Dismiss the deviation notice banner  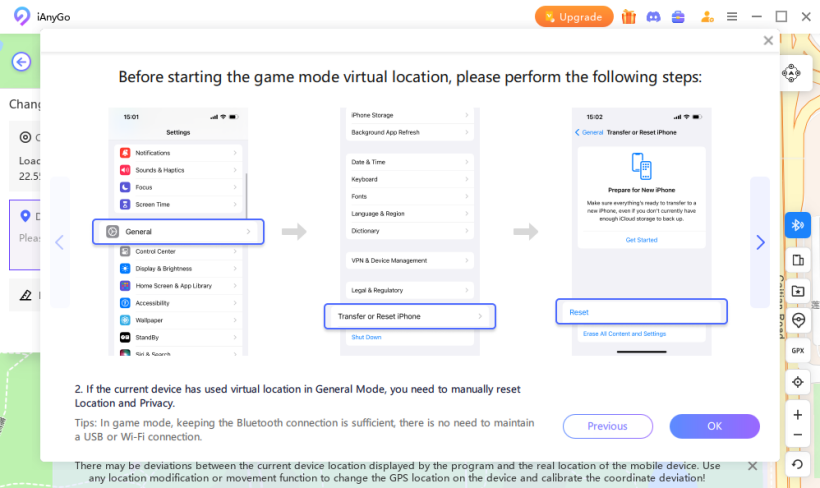tap(752, 466)
